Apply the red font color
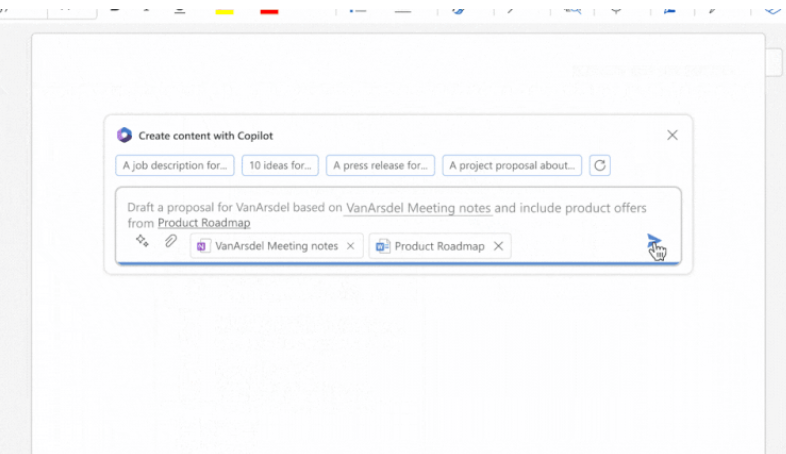Image resolution: width=786 pixels, height=454 pixels. (269, 9)
